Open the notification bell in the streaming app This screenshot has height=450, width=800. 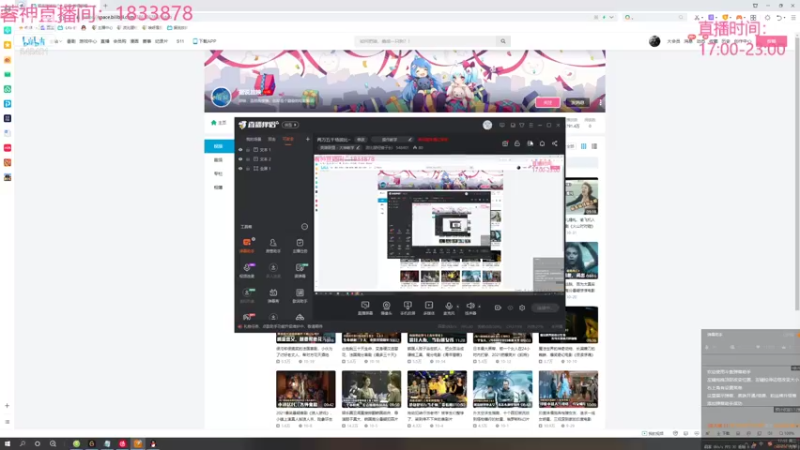542,143
